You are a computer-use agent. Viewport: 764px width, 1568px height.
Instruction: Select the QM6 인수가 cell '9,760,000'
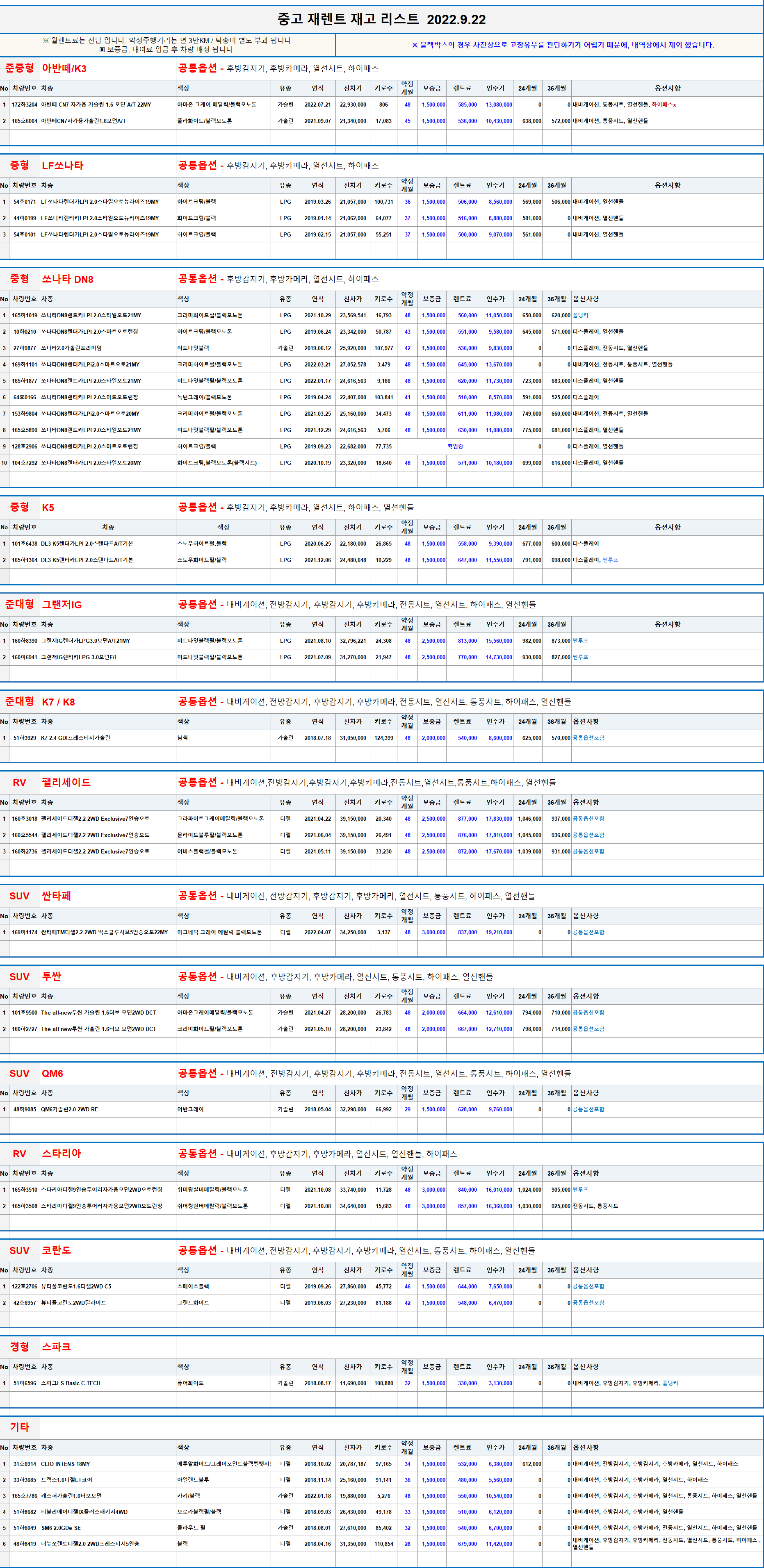point(500,1110)
